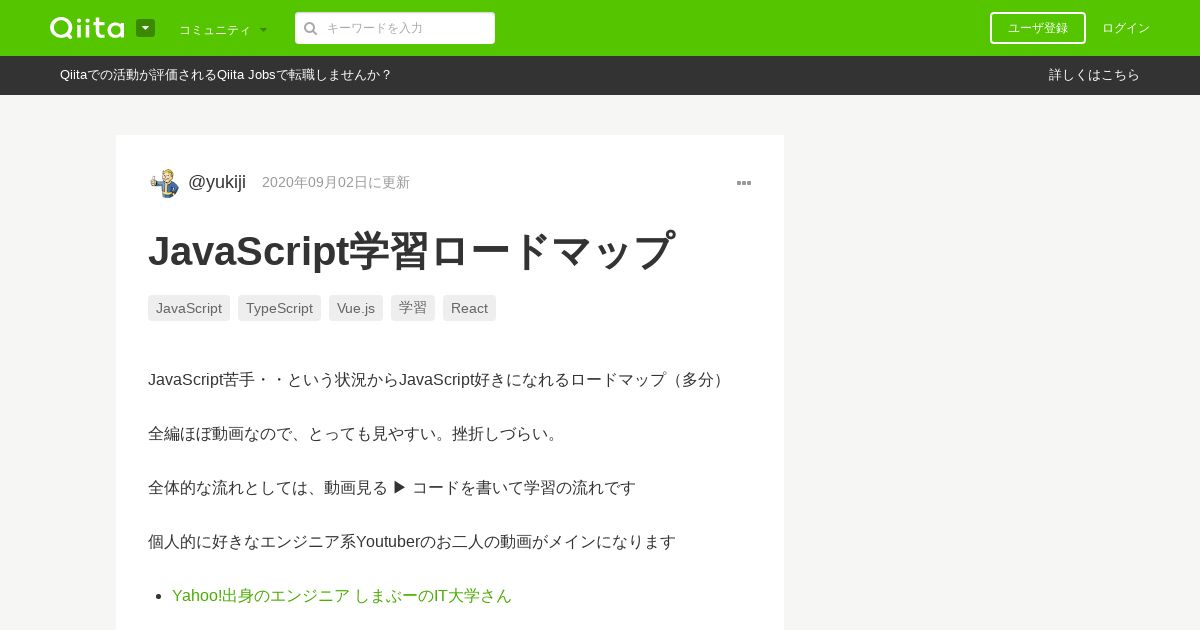The height and width of the screenshot is (630, 1200).
Task: Click the 2020年09月02日に更新 date text
Action: click(336, 182)
